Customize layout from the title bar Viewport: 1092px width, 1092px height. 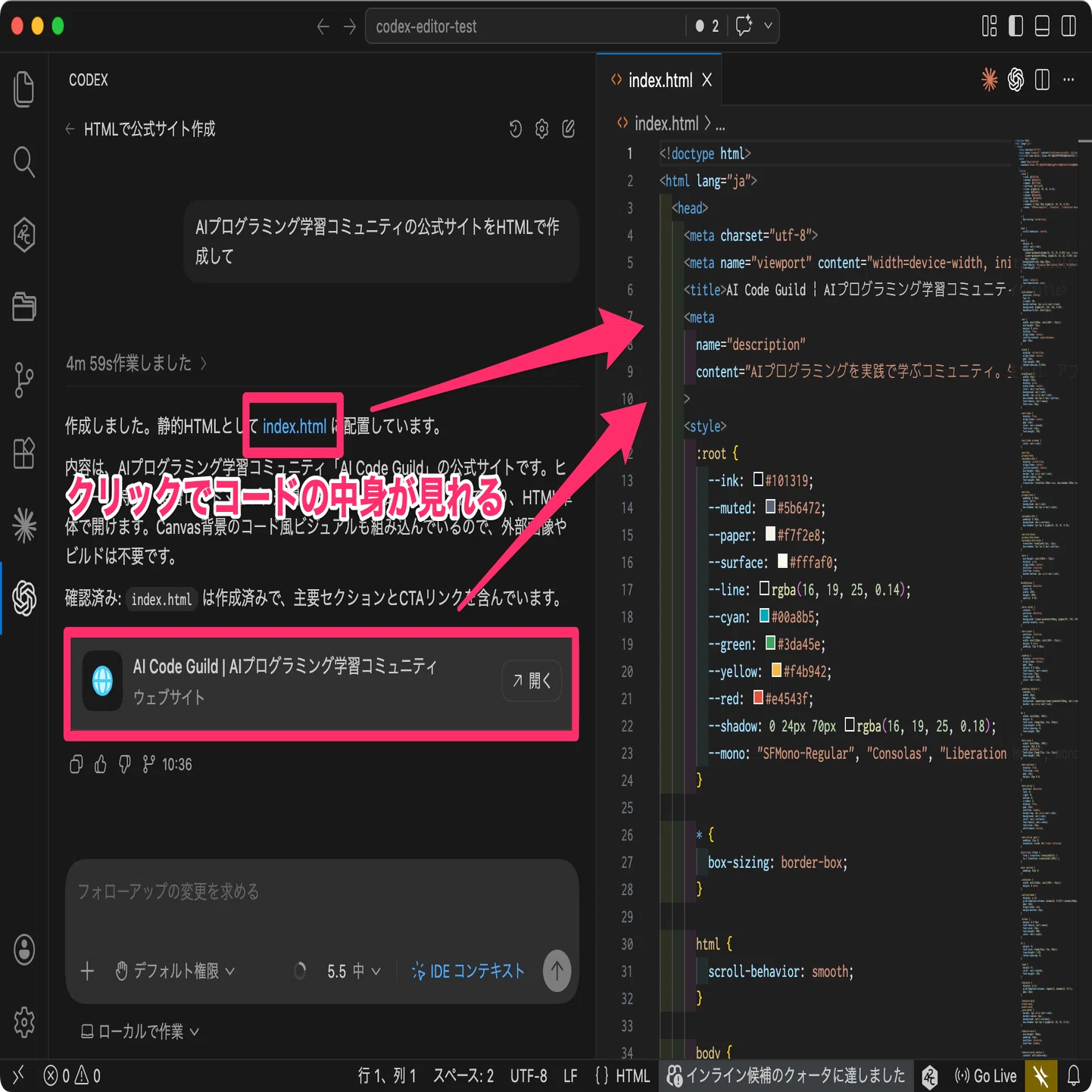point(990,27)
